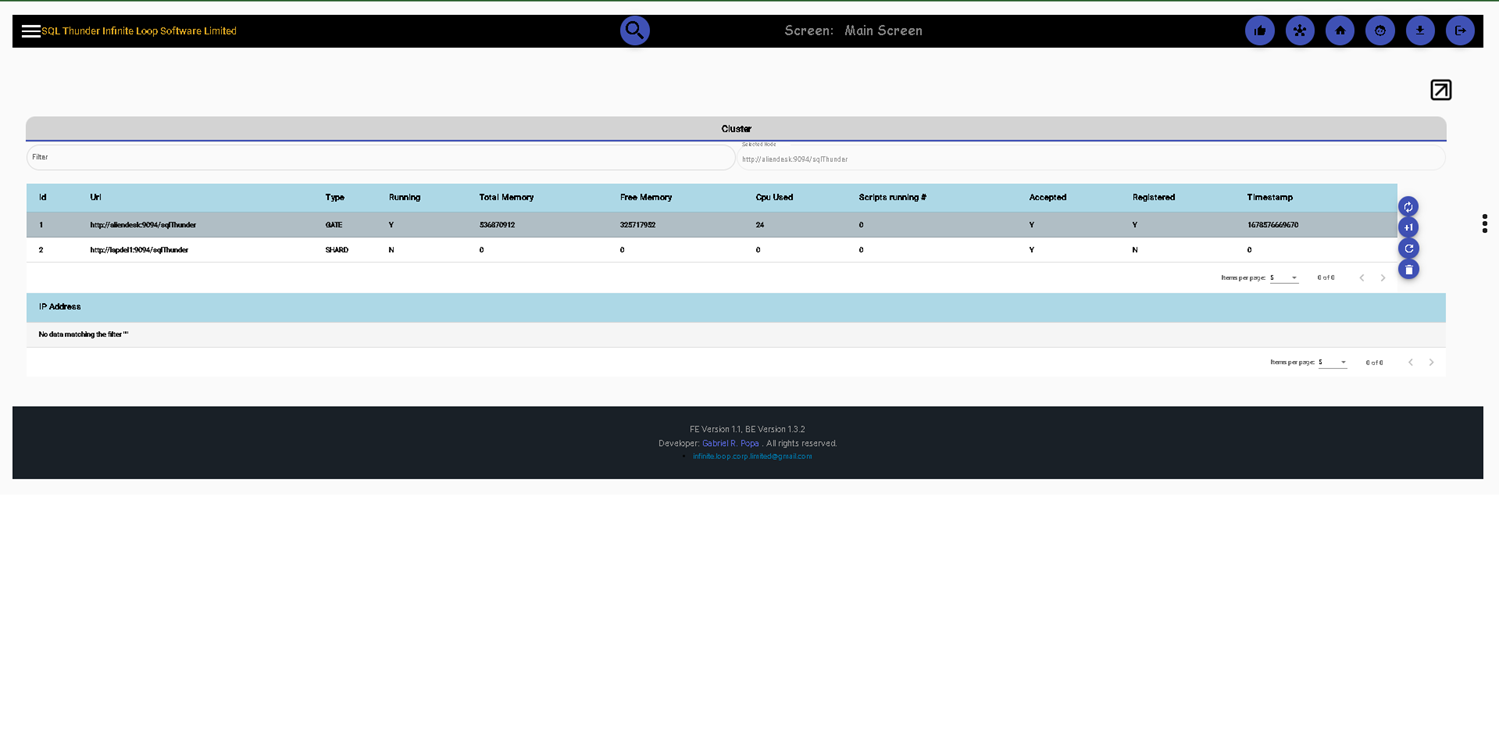Click the robot face icon in header
This screenshot has height=751, width=1499.
point(1380,31)
